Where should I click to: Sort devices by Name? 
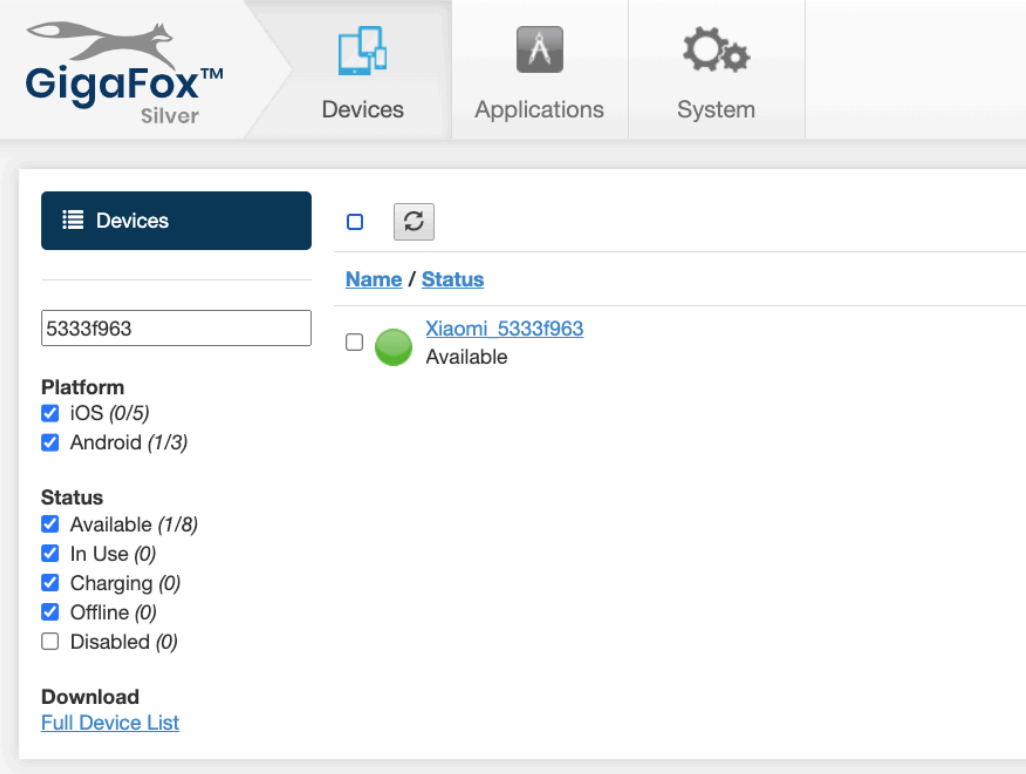tap(374, 279)
